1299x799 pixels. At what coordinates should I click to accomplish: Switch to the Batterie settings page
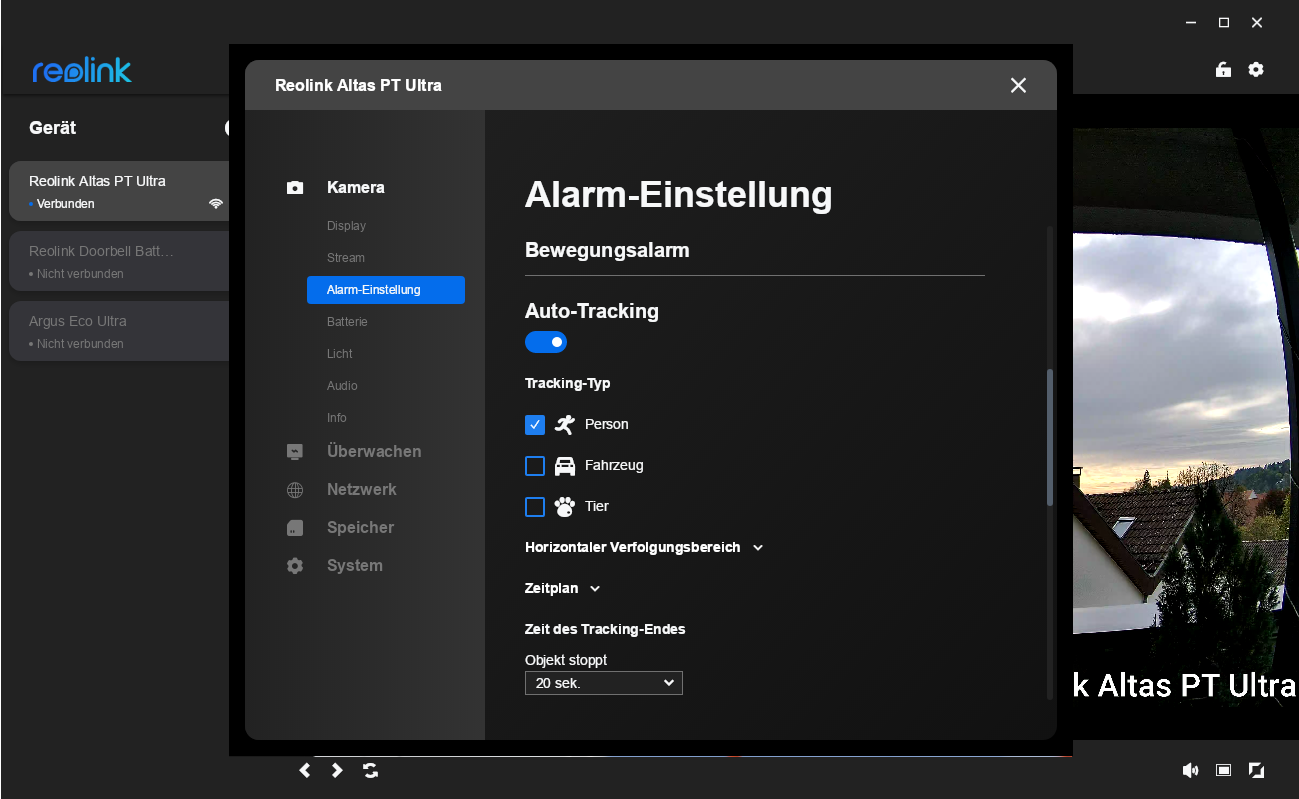tap(347, 322)
